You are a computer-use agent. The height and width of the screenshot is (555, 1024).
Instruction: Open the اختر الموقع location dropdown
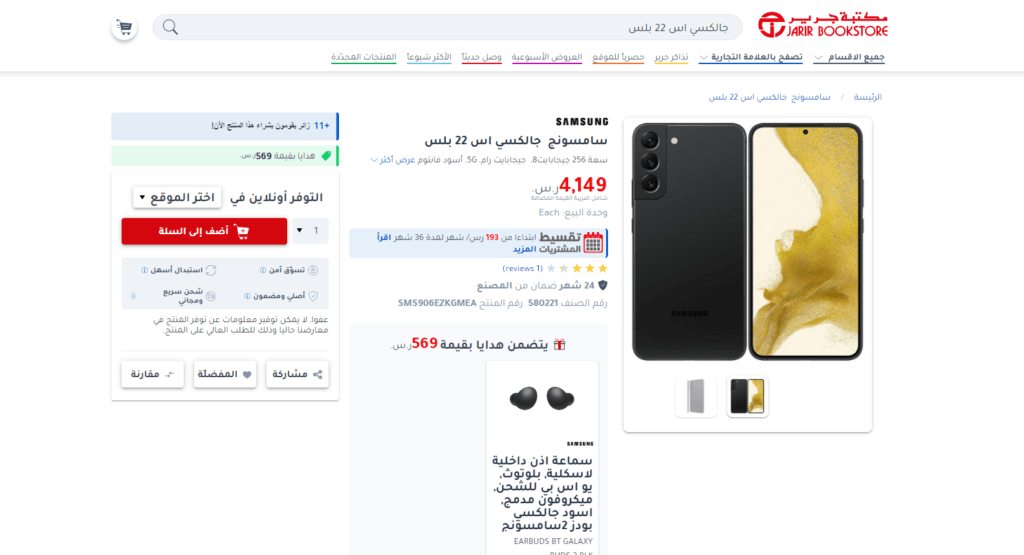(178, 197)
